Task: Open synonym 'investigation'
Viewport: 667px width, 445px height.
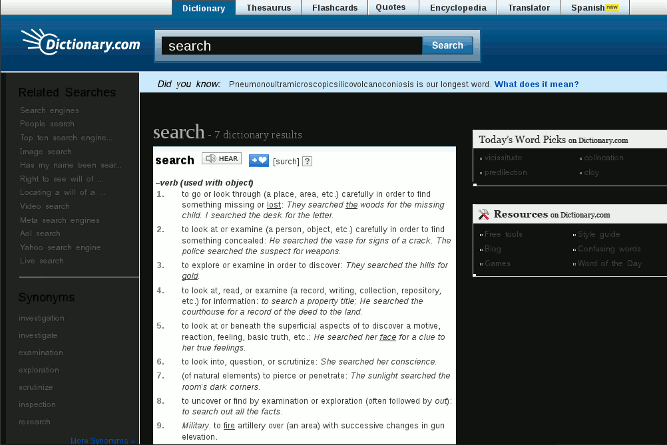Action: [41, 318]
